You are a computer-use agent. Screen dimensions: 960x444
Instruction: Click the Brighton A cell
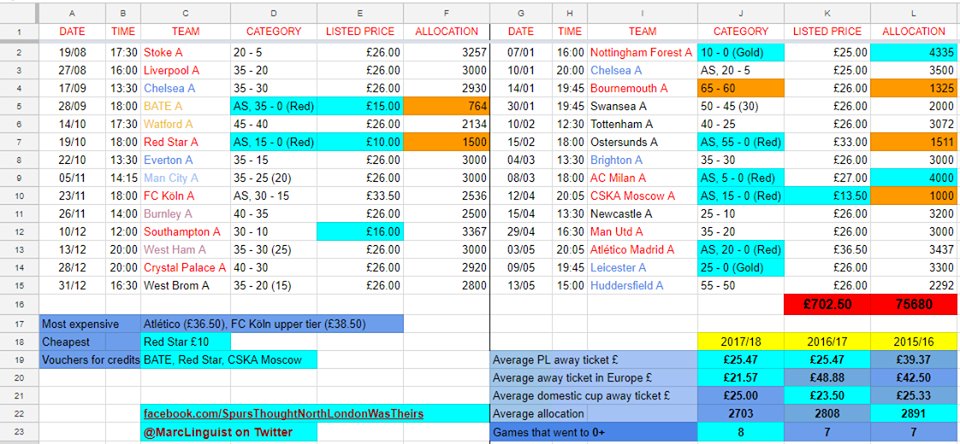(x=642, y=160)
